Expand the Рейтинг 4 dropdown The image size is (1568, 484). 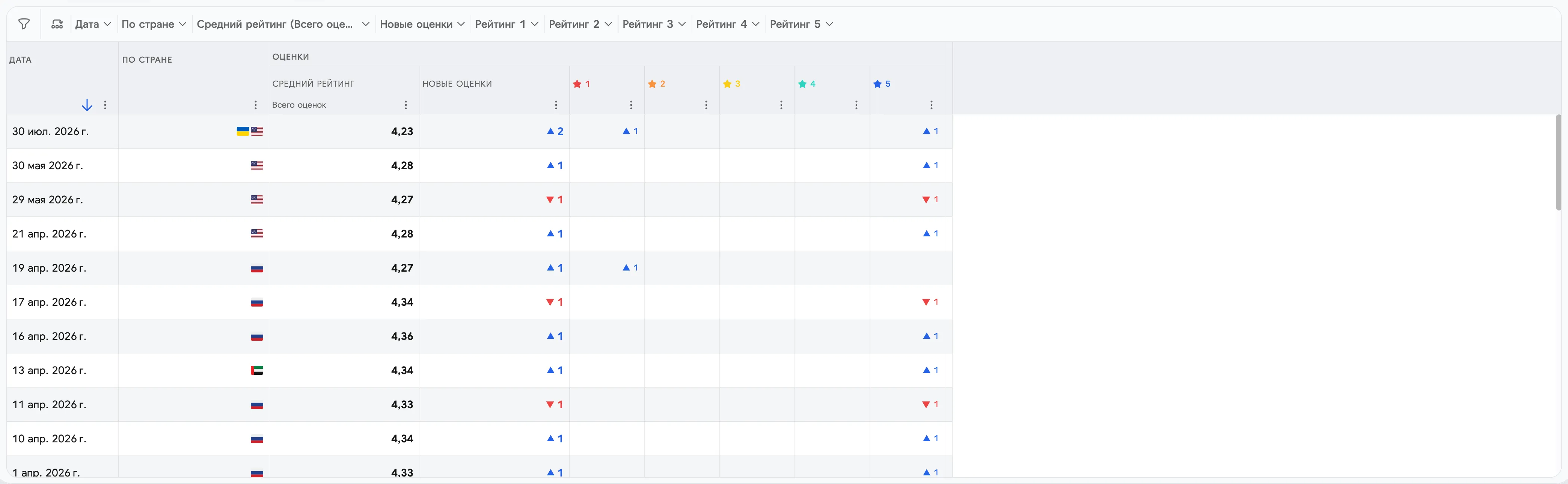pos(727,24)
